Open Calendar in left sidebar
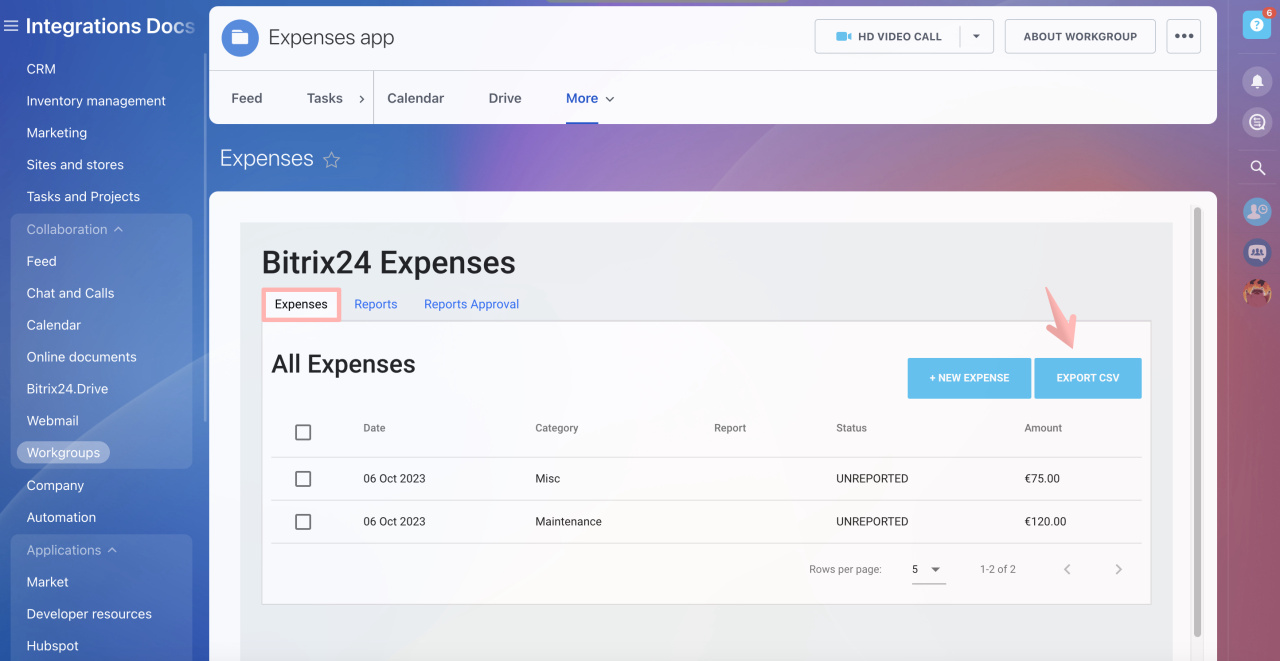This screenshot has width=1280, height=661. 54,325
